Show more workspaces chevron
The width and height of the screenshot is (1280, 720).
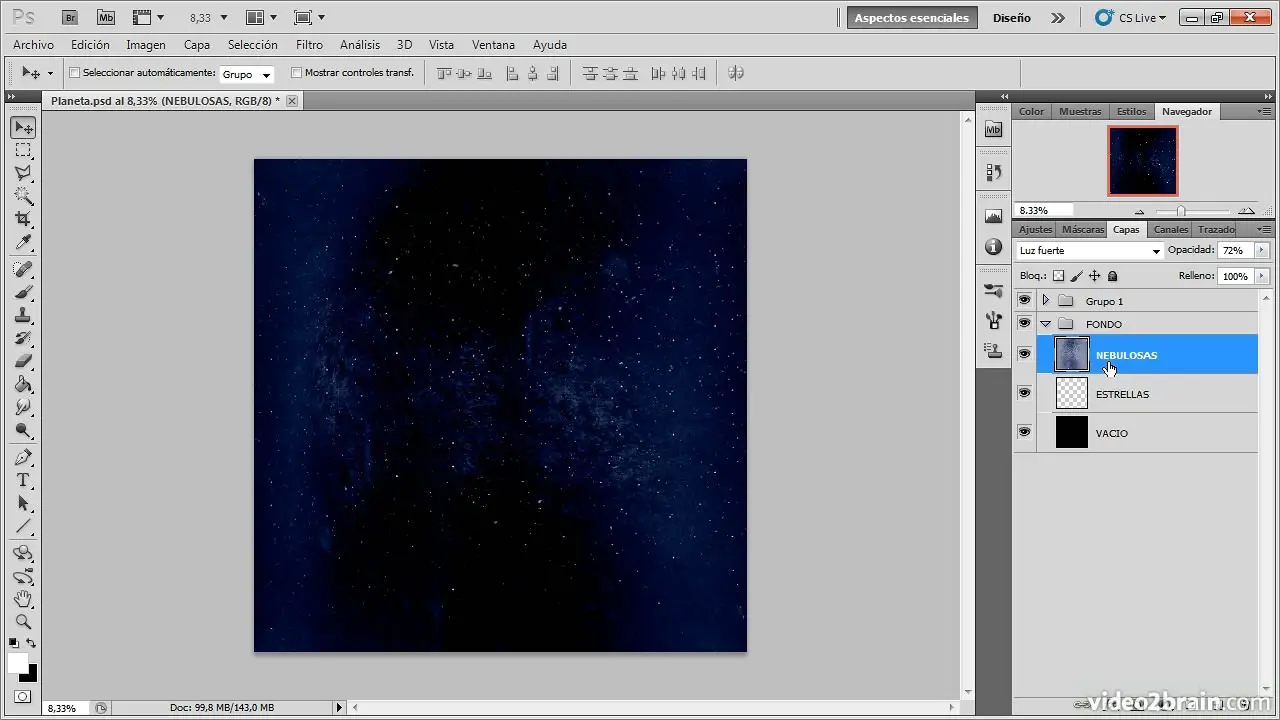point(1058,18)
